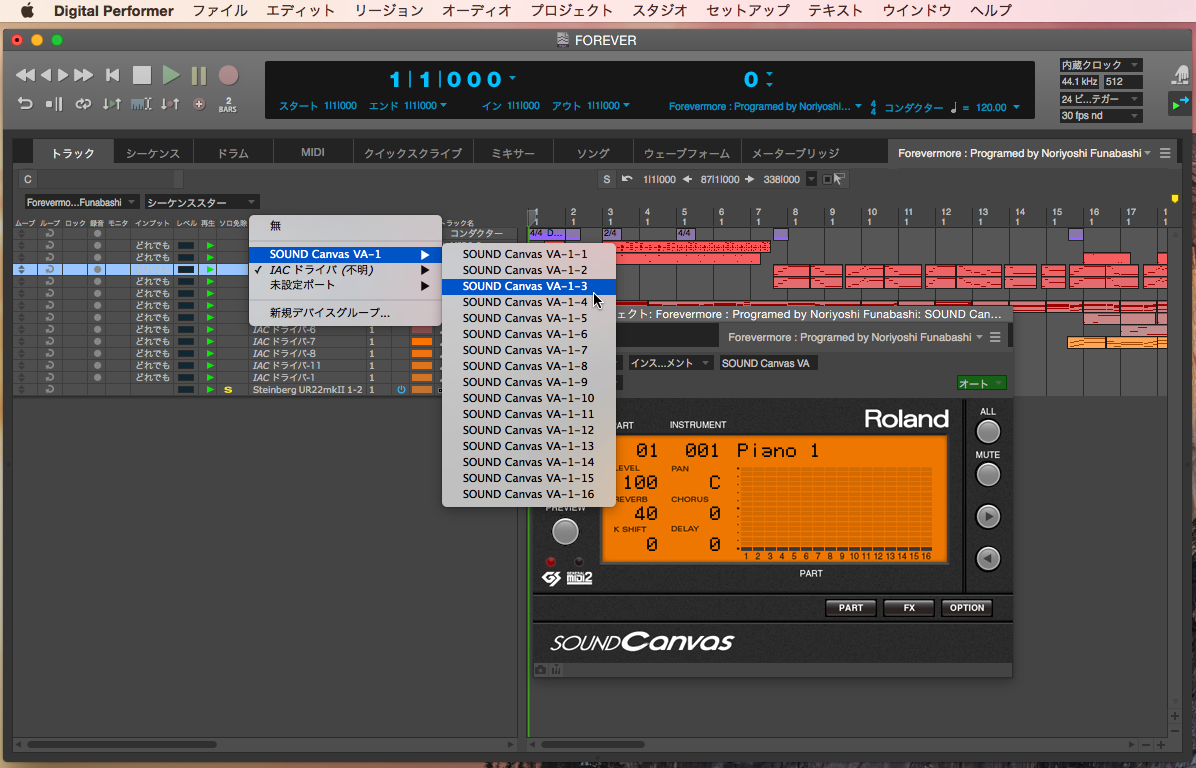Open the Apple menu
The height and width of the screenshot is (768, 1196).
click(x=27, y=11)
